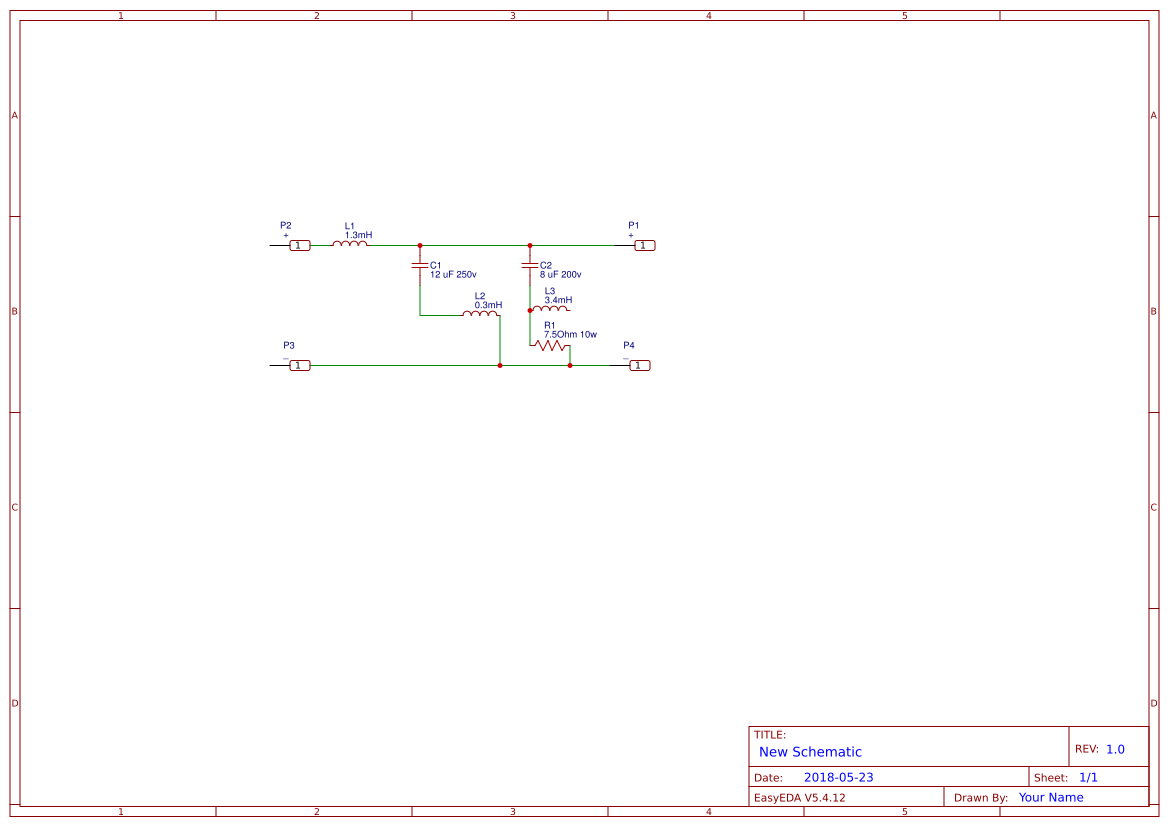1169x827 pixels.
Task: Click the "L2" designator label
Action: click(480, 296)
